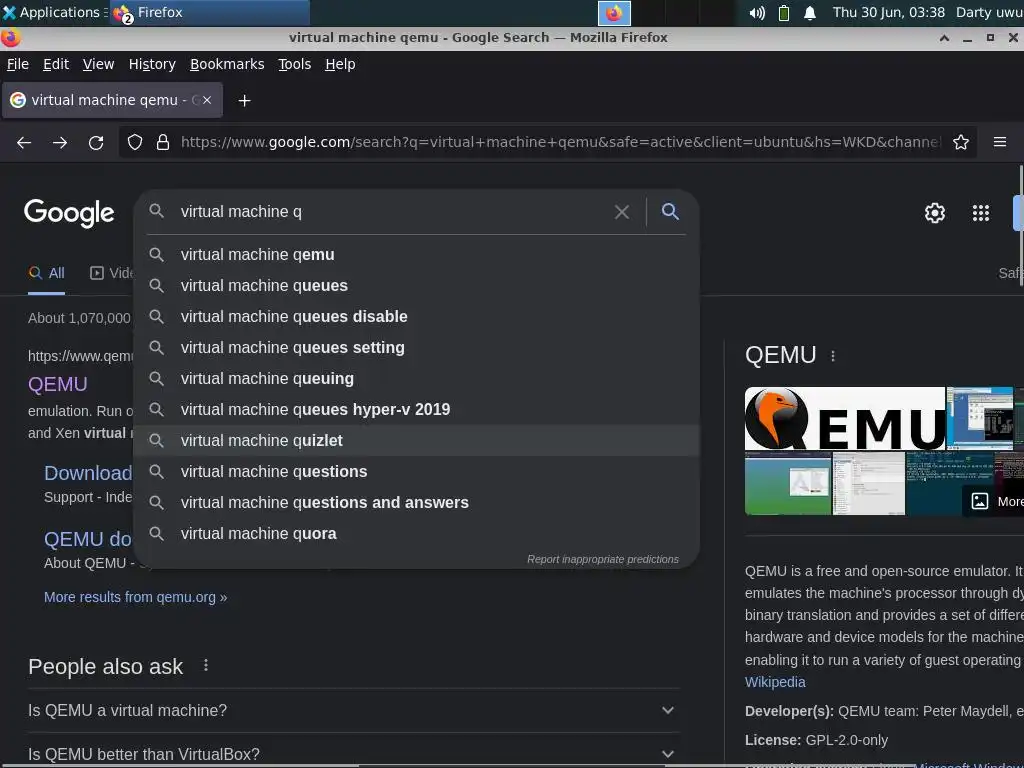
Task: Choose suggestion 'virtual machine quizlet'
Action: click(x=416, y=440)
